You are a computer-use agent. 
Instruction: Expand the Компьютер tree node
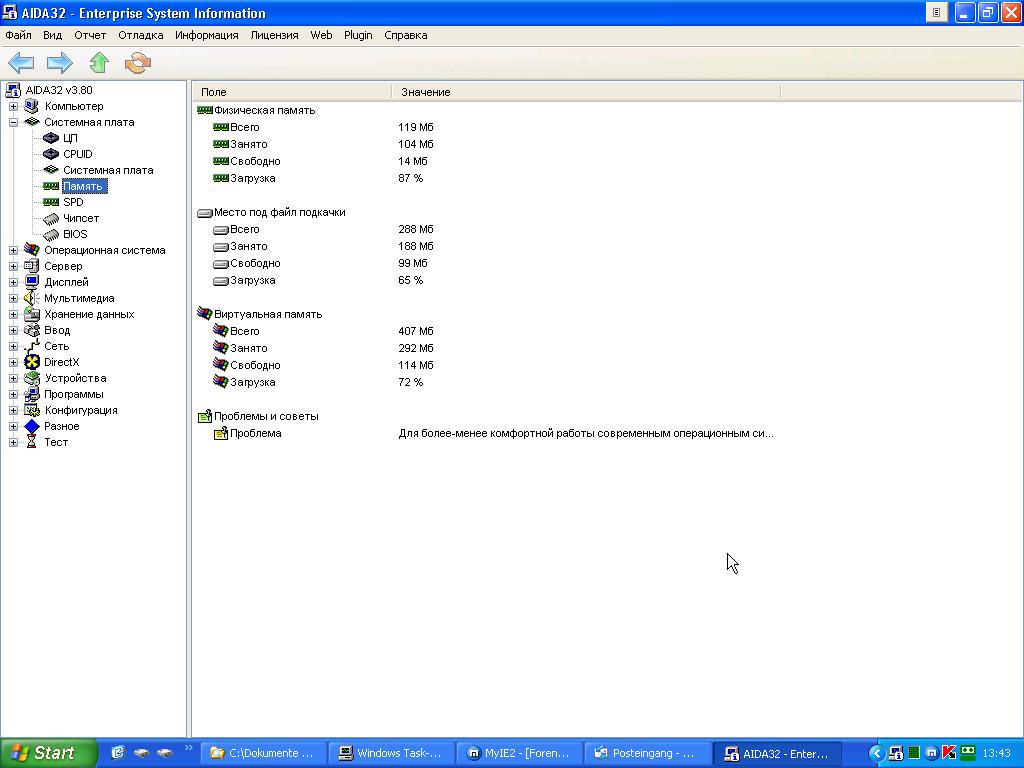pos(13,106)
